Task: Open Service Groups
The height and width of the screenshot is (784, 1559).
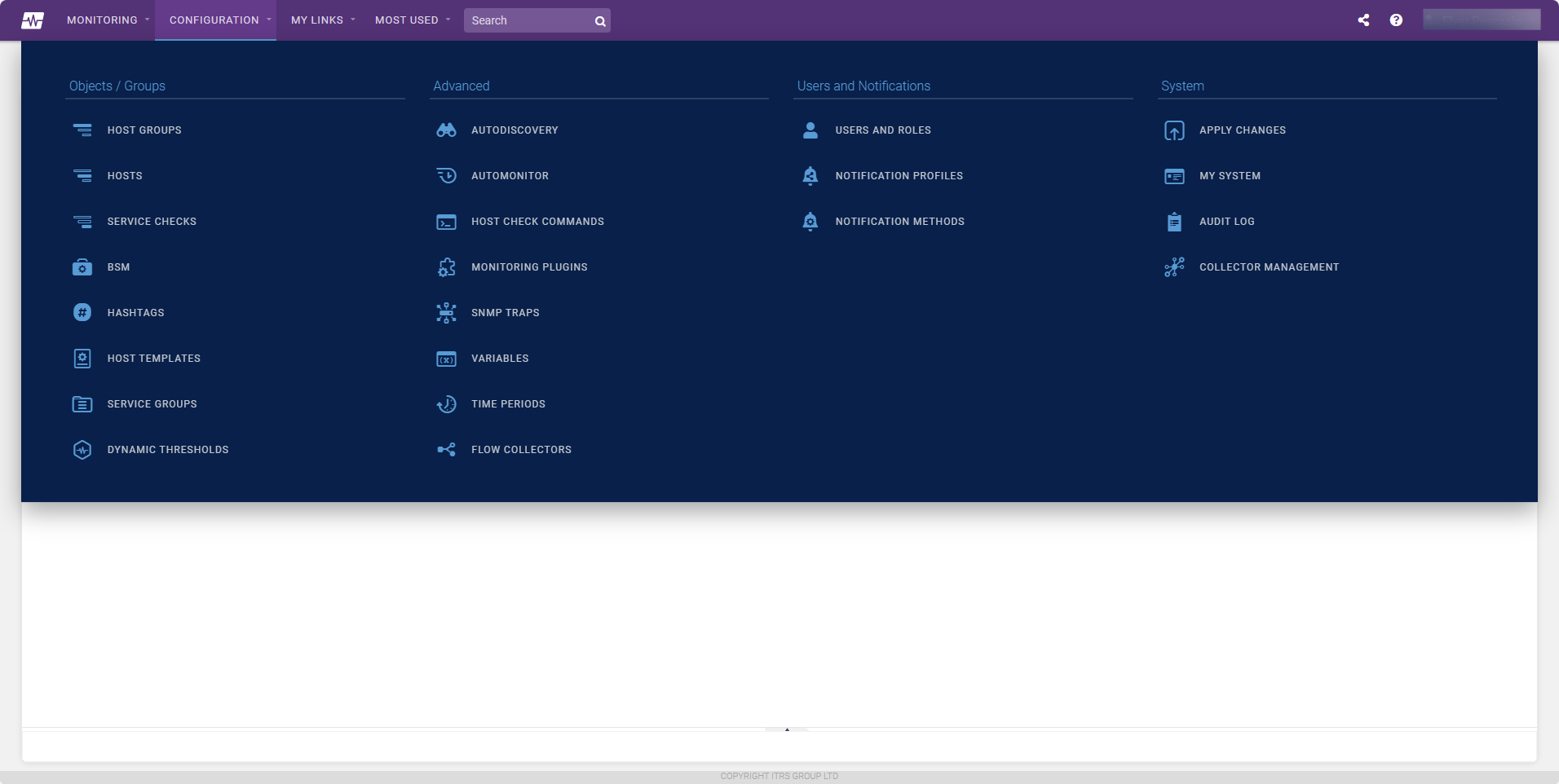Action: 152,404
